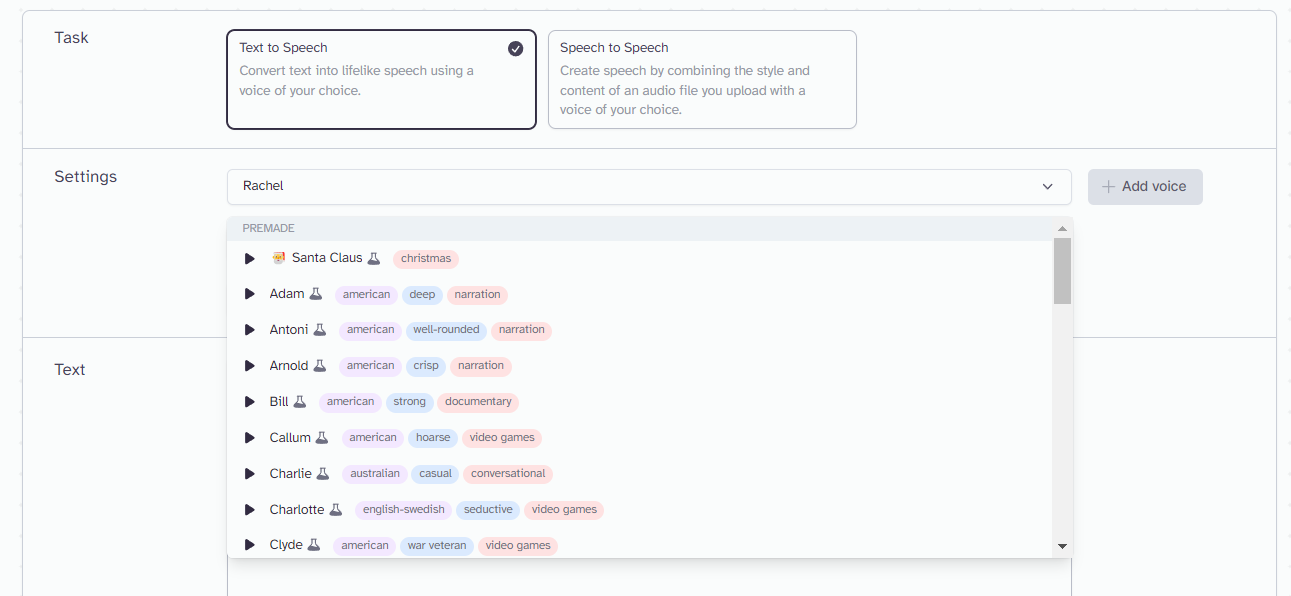Play the Adam voice preview
Image resolution: width=1291 pixels, height=596 pixels.
click(x=250, y=294)
